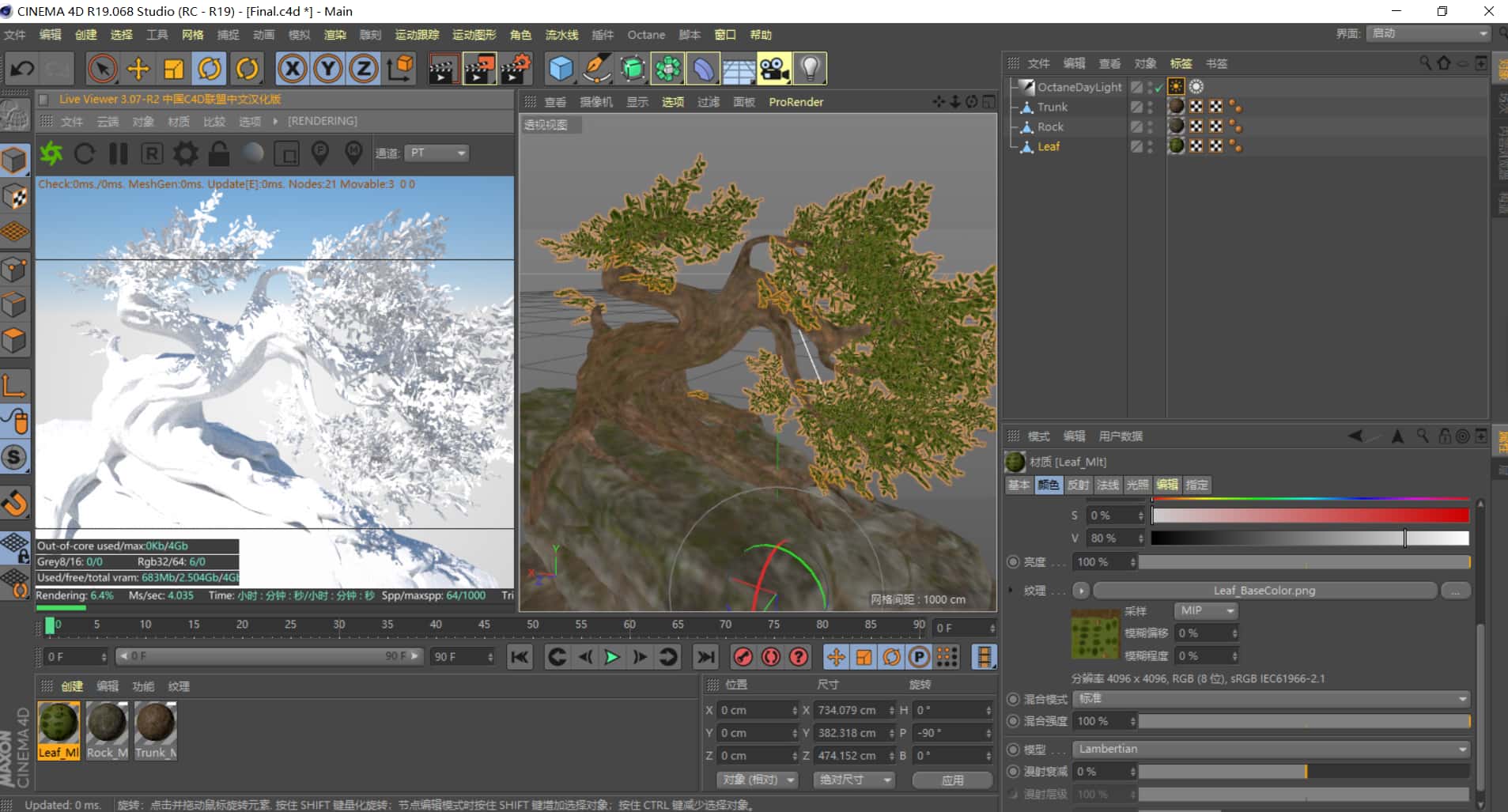Image resolution: width=1508 pixels, height=812 pixels.
Task: Jump to the timeline end
Action: (705, 657)
